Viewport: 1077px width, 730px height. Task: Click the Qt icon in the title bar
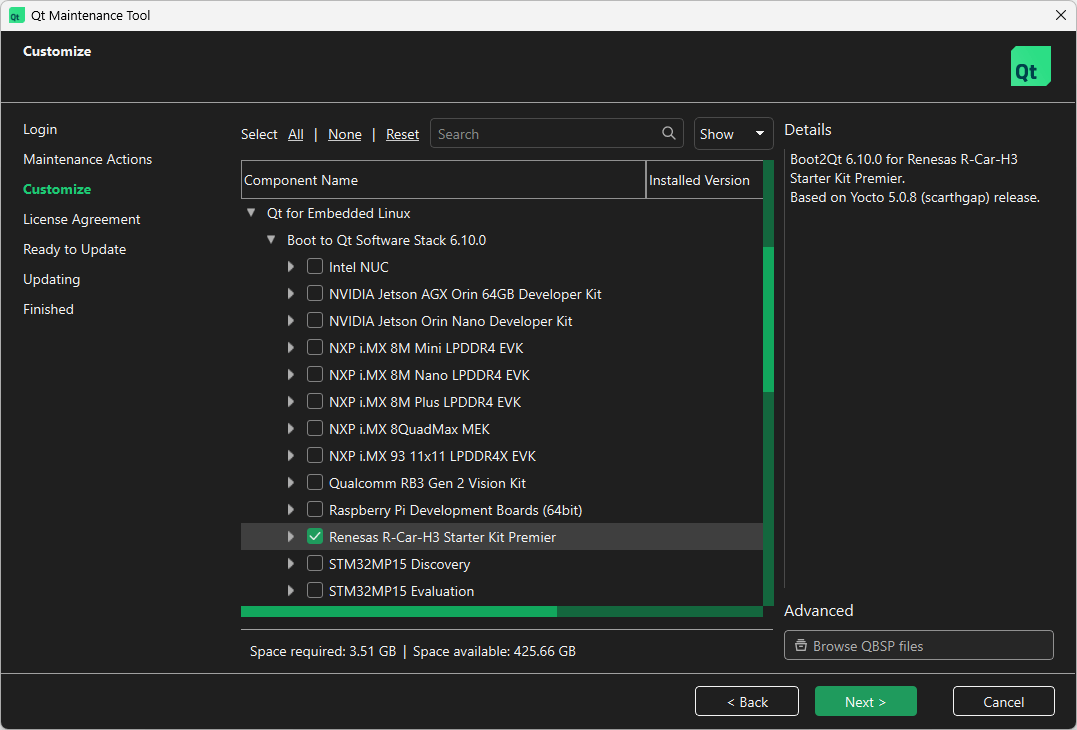coord(18,15)
